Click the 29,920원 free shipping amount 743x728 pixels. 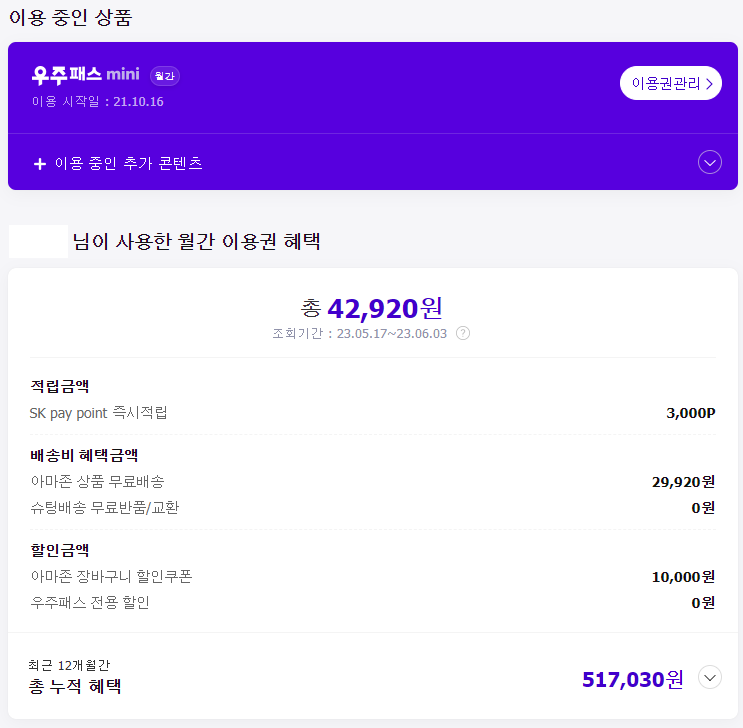(x=683, y=482)
